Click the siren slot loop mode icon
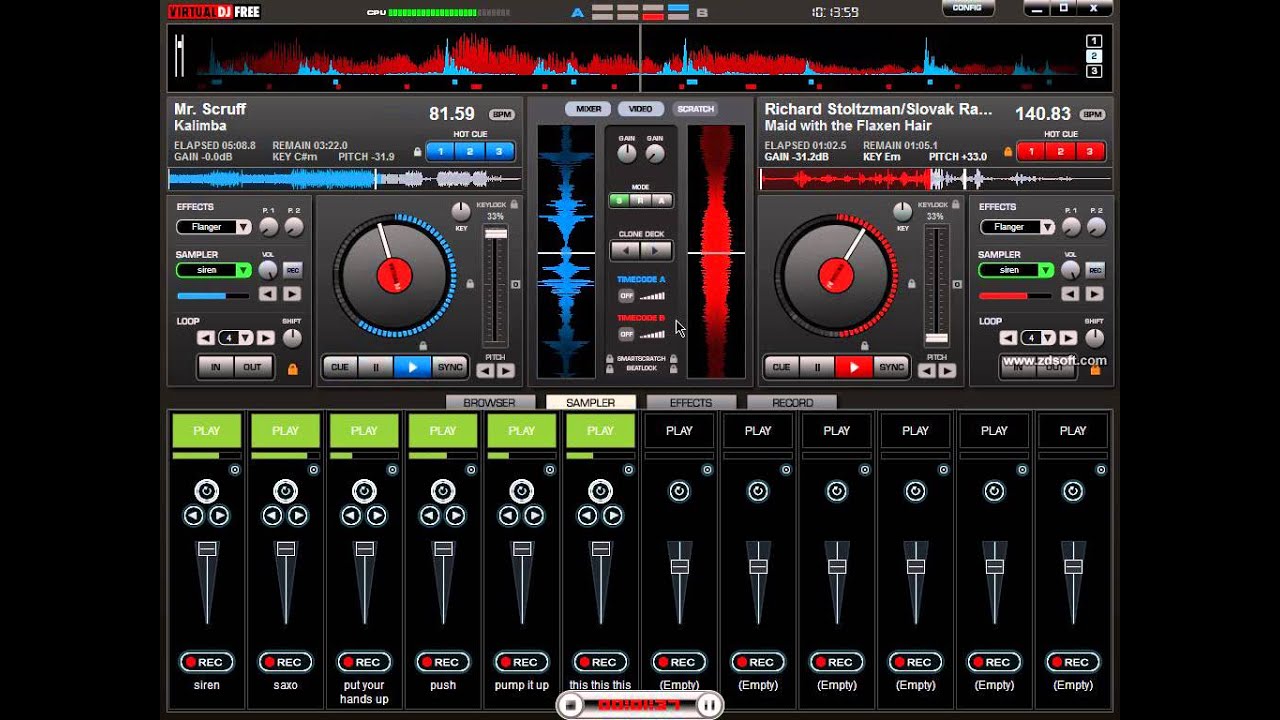 [206, 491]
